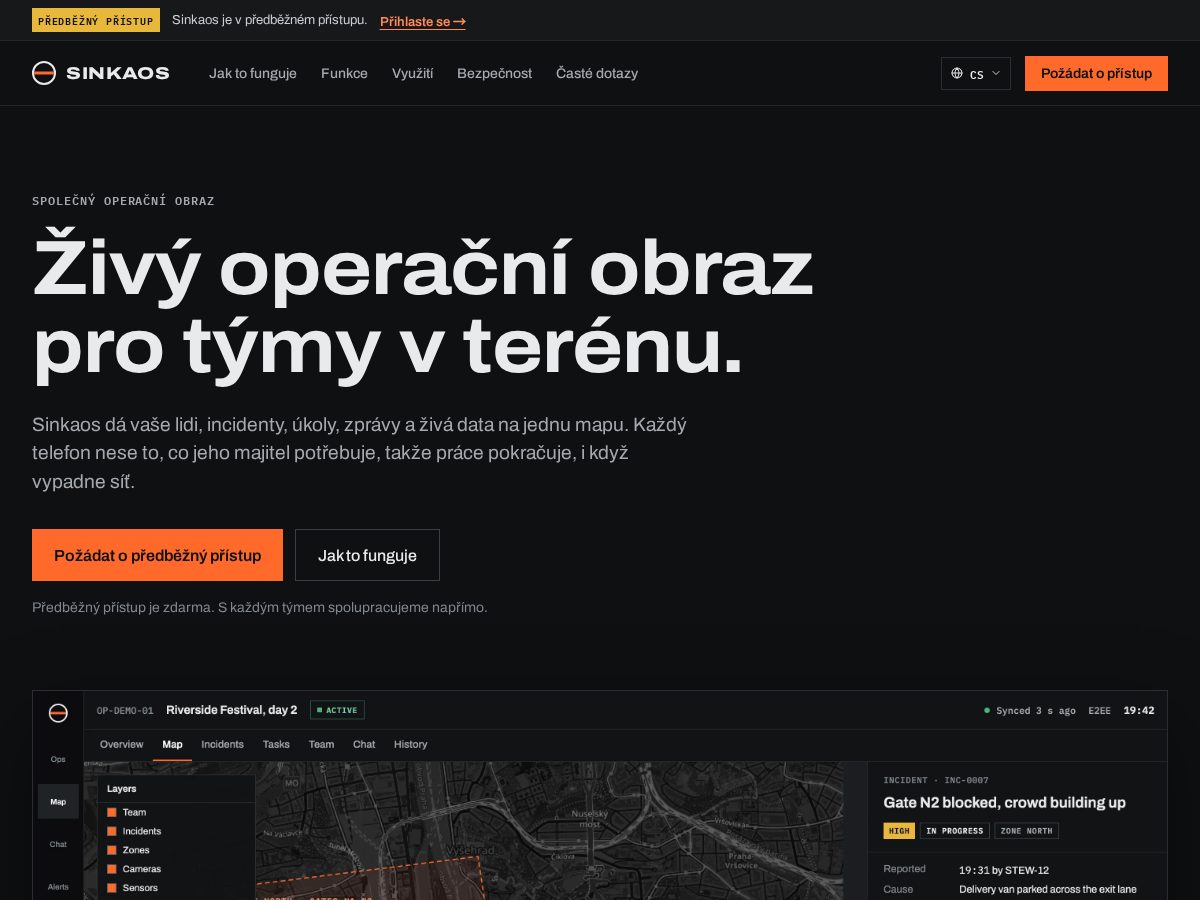Click the Sinkaos logo in the demo app sidebar
This screenshot has width=1200, height=900.
(x=58, y=713)
